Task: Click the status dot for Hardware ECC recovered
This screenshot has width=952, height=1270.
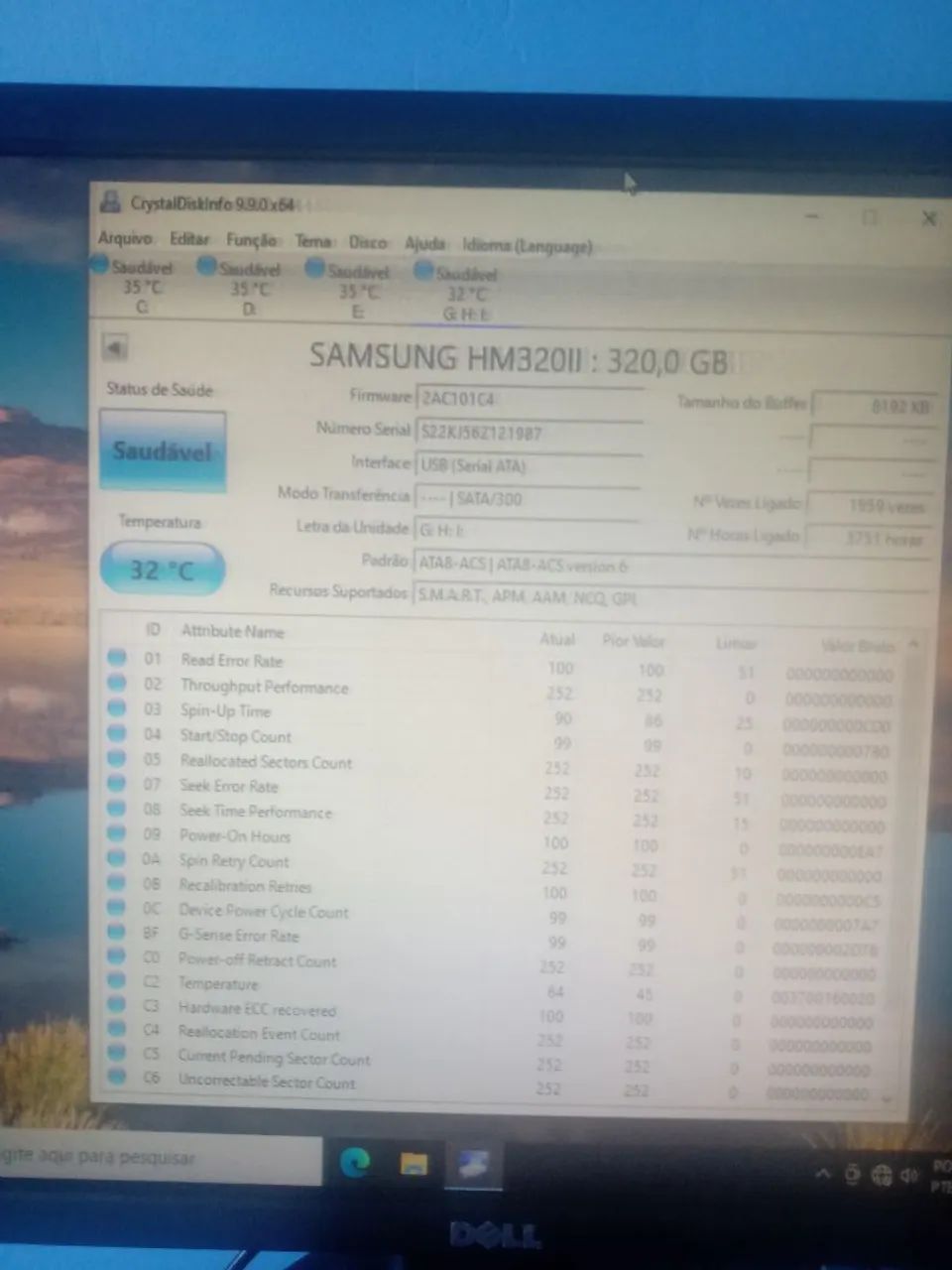Action: coord(117,1004)
